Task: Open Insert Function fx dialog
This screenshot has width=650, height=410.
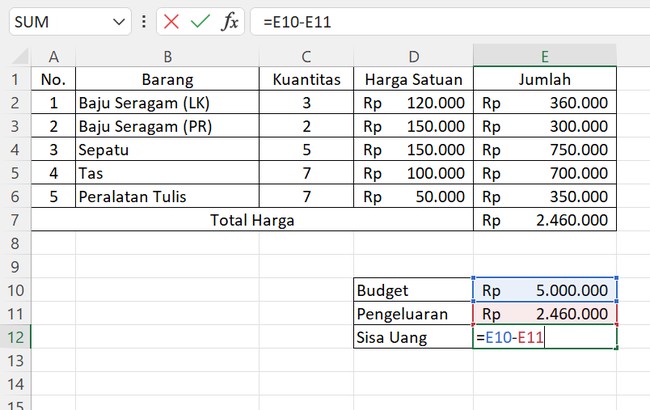Action: (x=229, y=21)
